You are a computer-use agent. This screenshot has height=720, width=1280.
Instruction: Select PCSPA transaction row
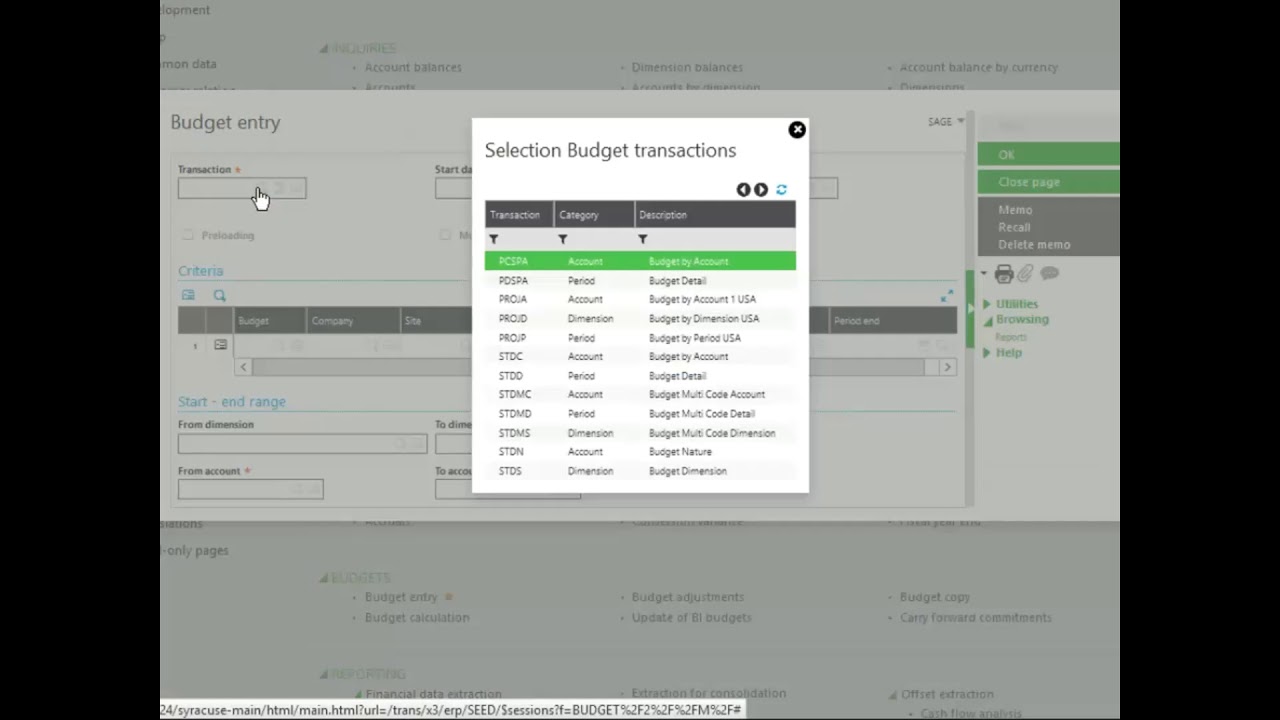tap(640, 262)
